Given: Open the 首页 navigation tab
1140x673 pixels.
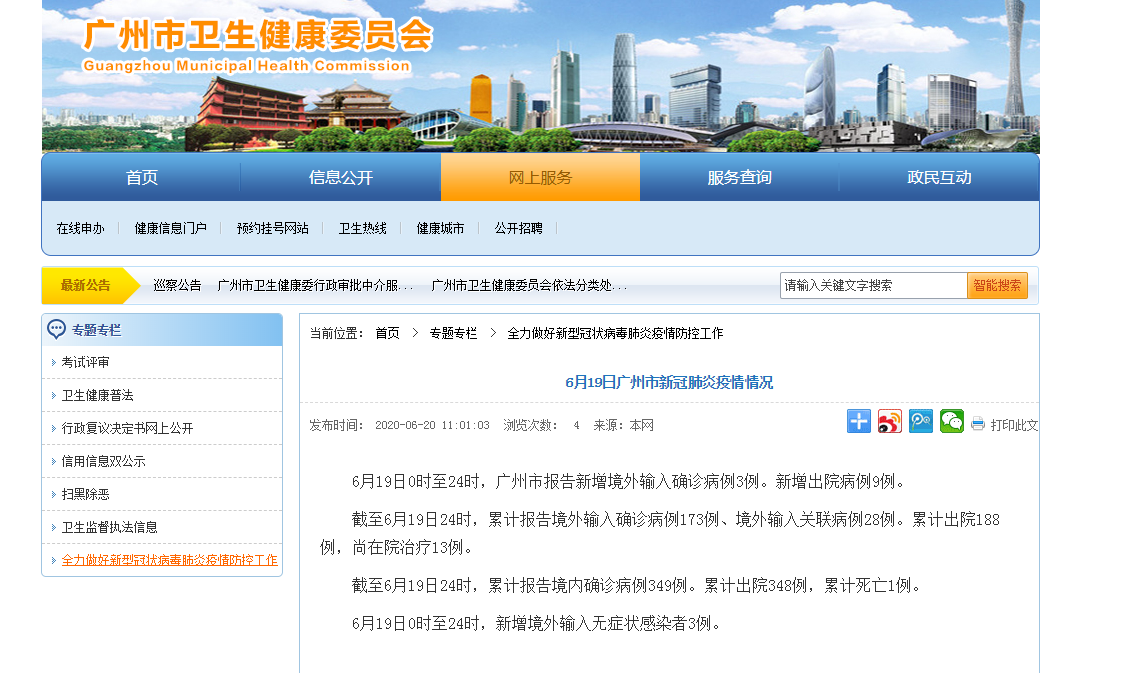Looking at the screenshot, I should point(141,177).
